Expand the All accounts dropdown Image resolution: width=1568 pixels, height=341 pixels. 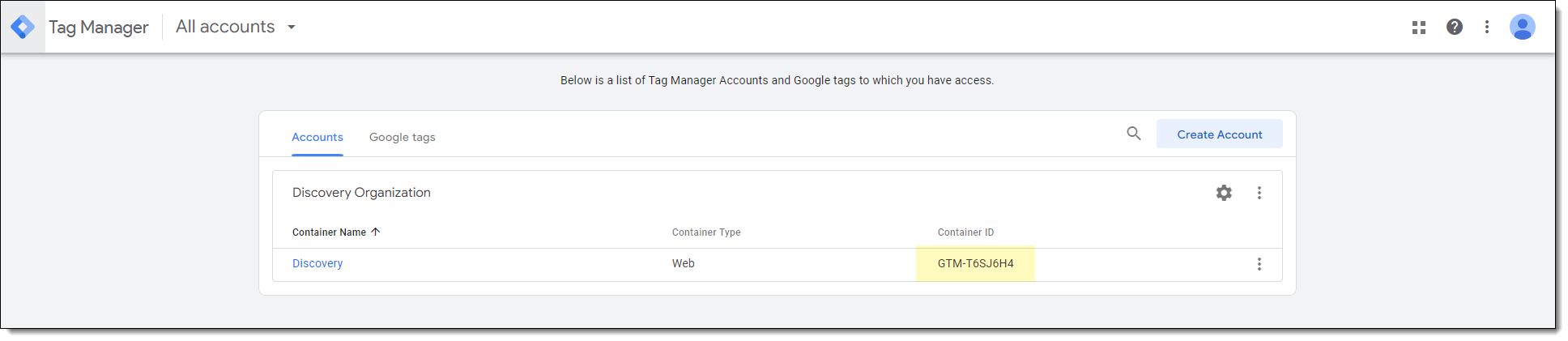[236, 27]
